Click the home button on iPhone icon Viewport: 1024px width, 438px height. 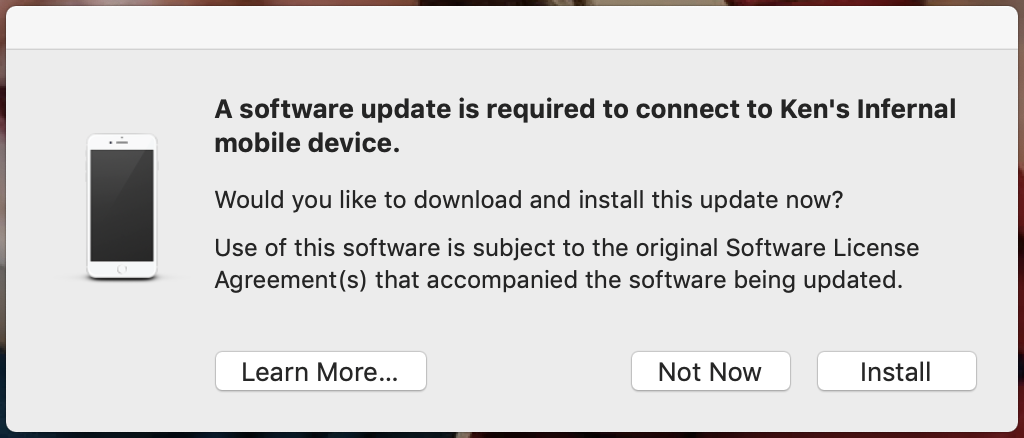pos(123,269)
